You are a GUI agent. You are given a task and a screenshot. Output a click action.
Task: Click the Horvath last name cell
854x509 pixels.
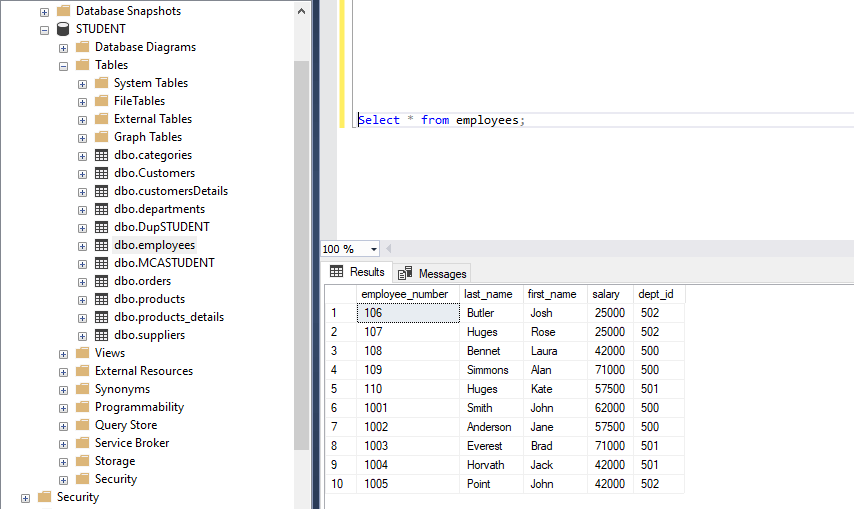(491, 465)
